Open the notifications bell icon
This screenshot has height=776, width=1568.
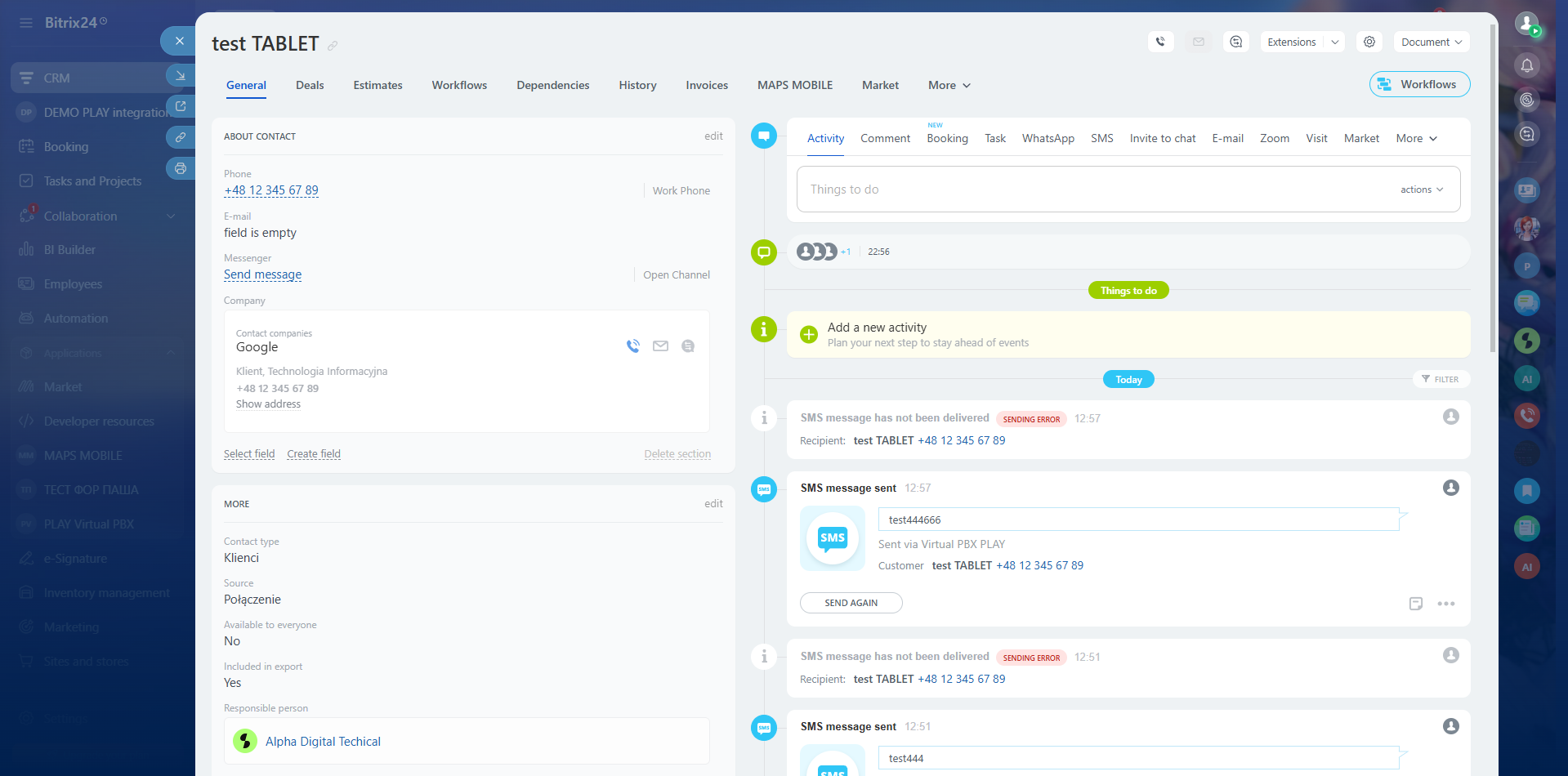[x=1526, y=65]
